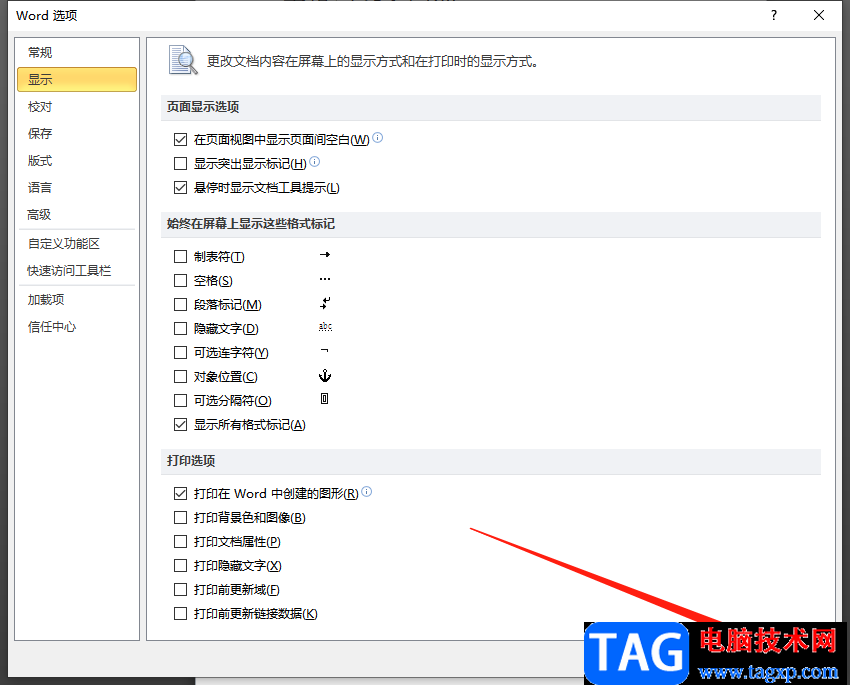Screen dimensions: 850x685
Task: Switch to the 保存 options category
Action: 76,133
